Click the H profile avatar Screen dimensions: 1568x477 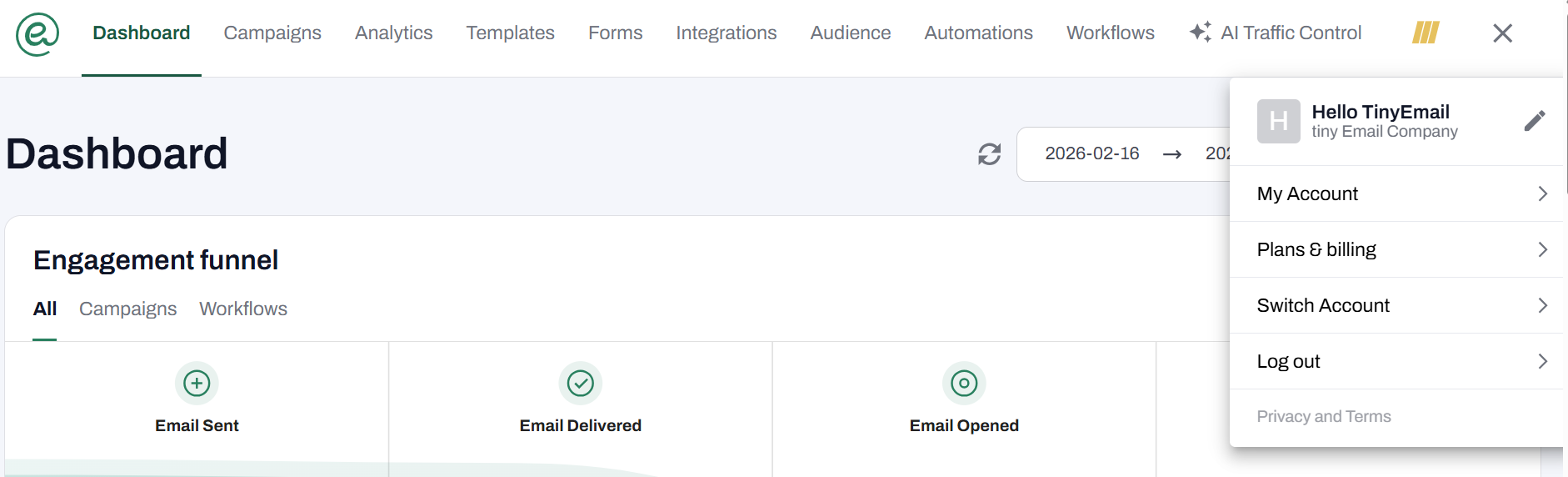tap(1278, 122)
